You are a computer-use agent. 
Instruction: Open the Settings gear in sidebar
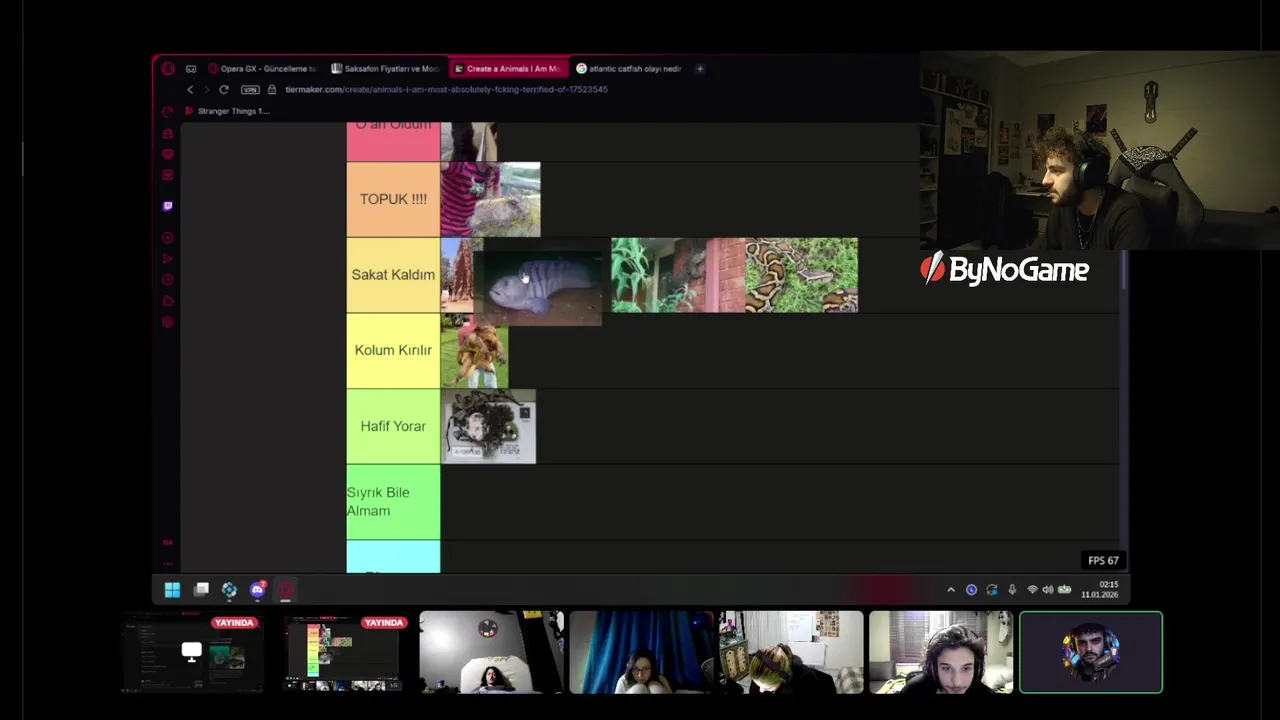coord(167,322)
